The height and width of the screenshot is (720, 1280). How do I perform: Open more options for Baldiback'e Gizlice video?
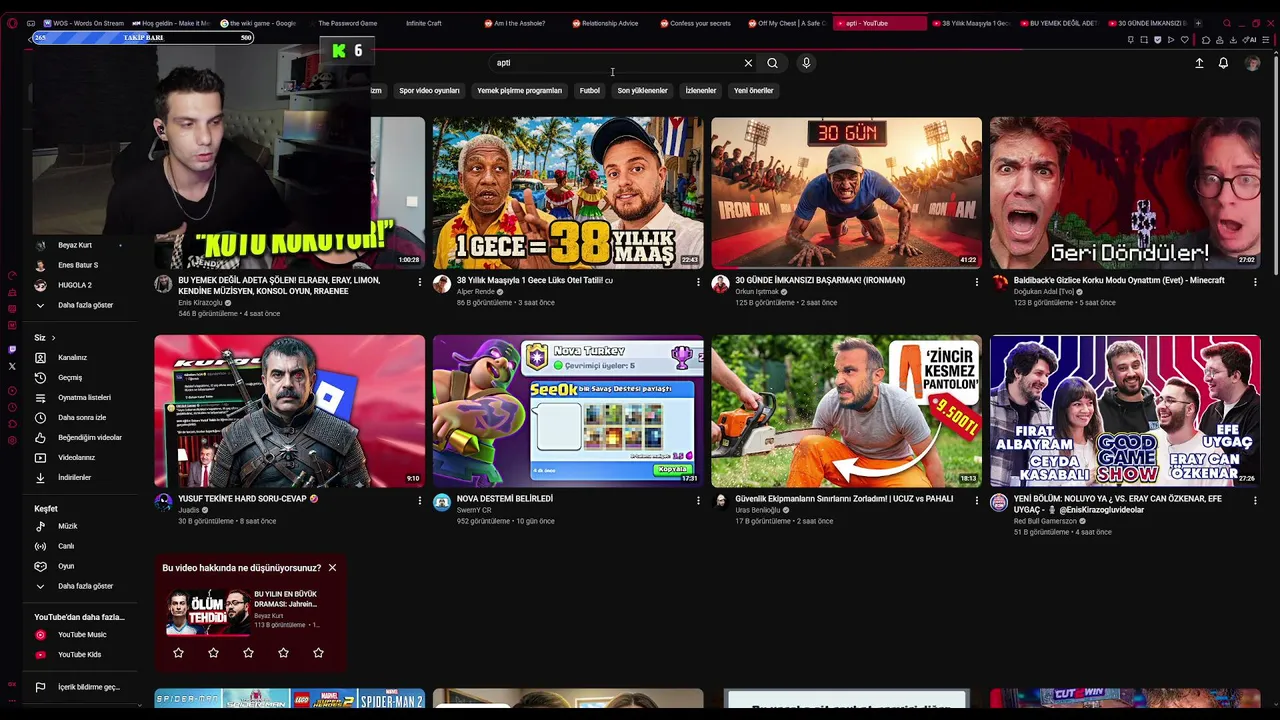(x=1255, y=282)
